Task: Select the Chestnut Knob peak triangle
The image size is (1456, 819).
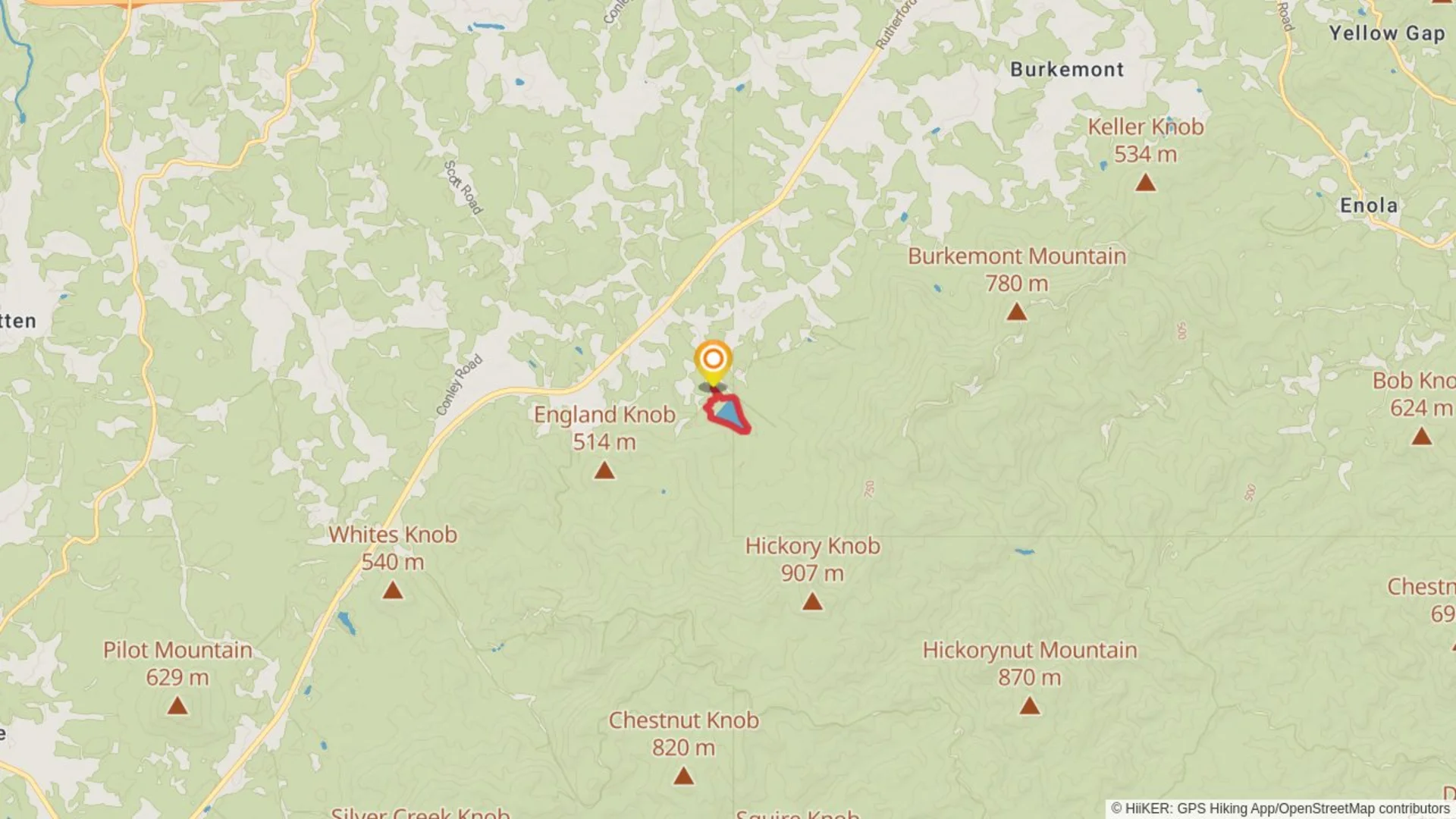Action: pos(684,777)
